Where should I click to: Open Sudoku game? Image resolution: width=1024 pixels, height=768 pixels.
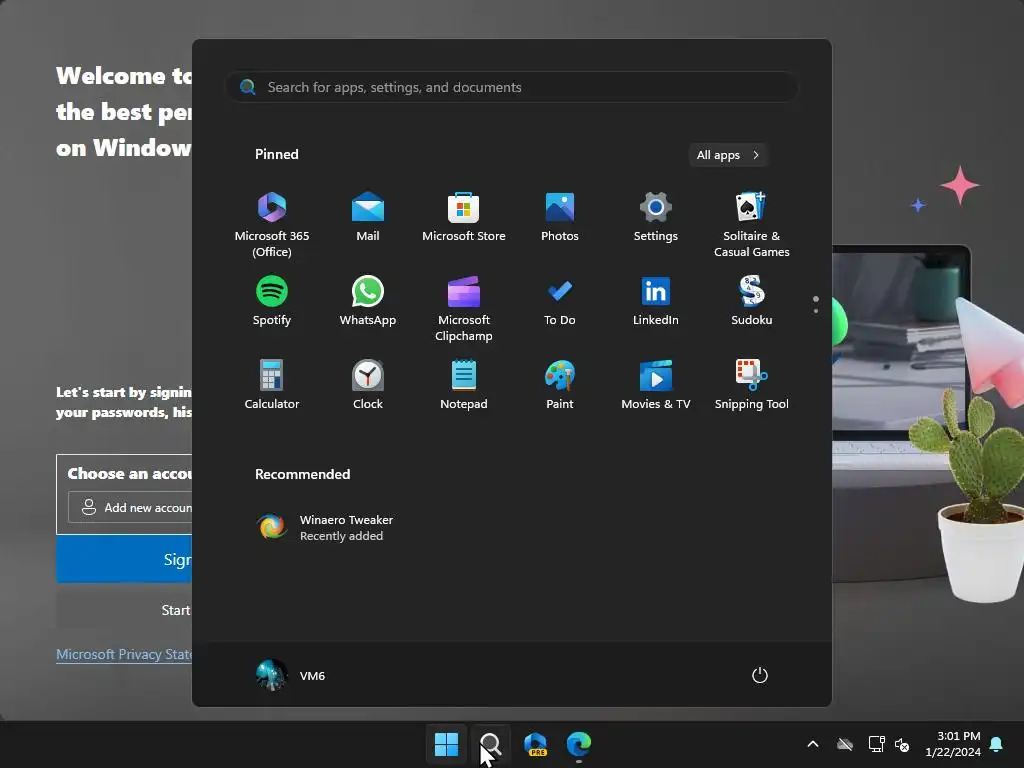[752, 300]
